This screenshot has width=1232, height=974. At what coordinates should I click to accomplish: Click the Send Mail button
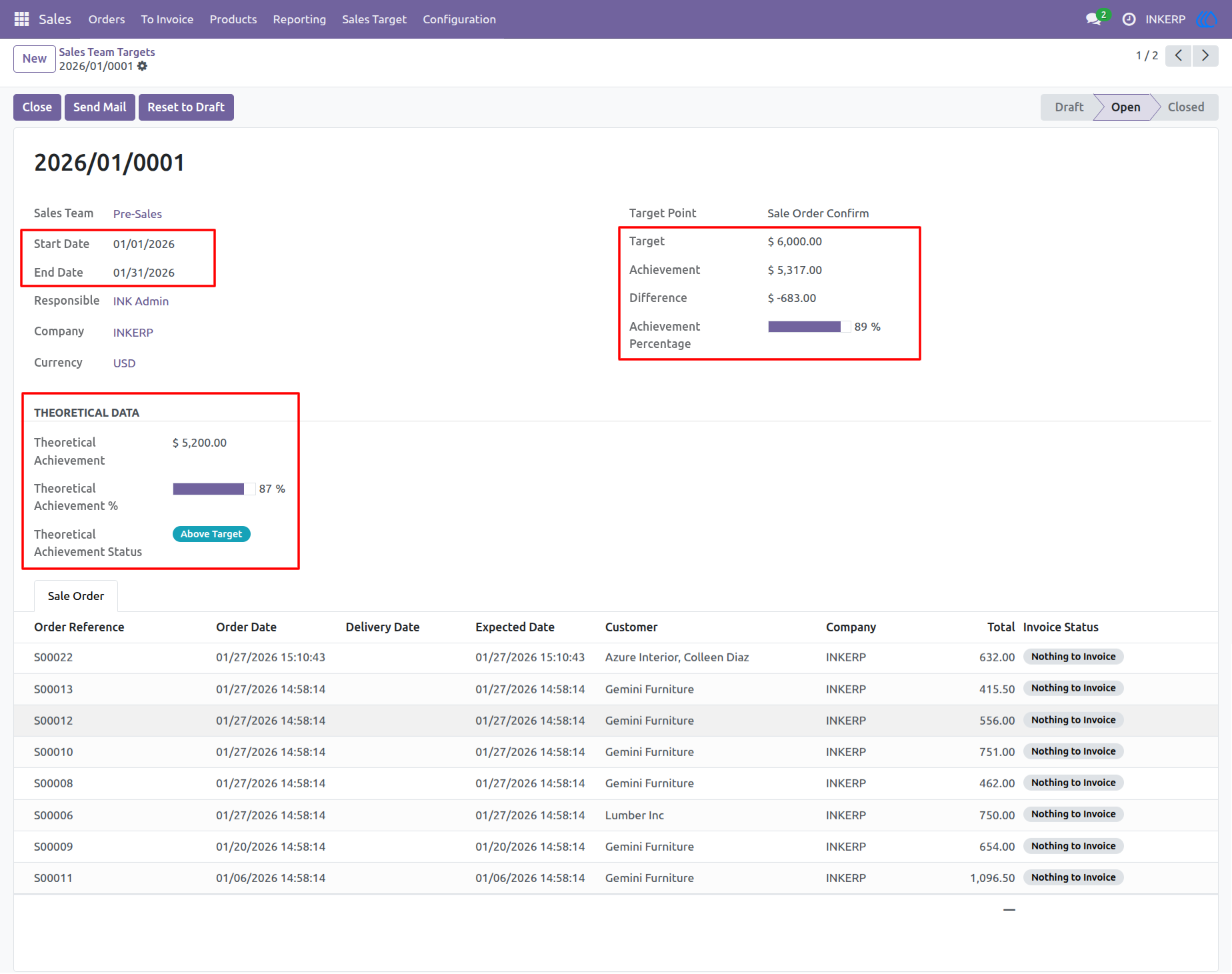(x=99, y=107)
